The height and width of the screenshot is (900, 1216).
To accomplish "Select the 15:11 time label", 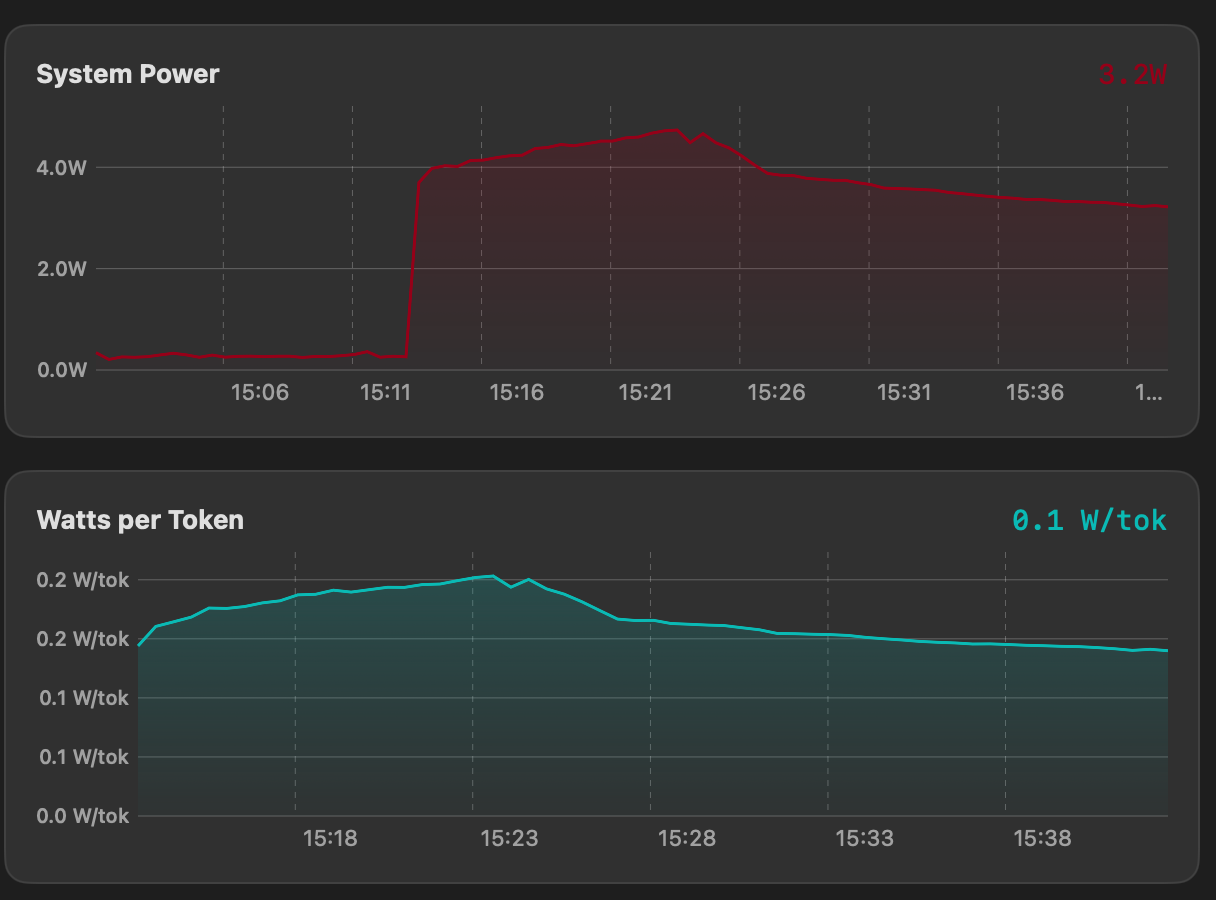I will point(387,393).
